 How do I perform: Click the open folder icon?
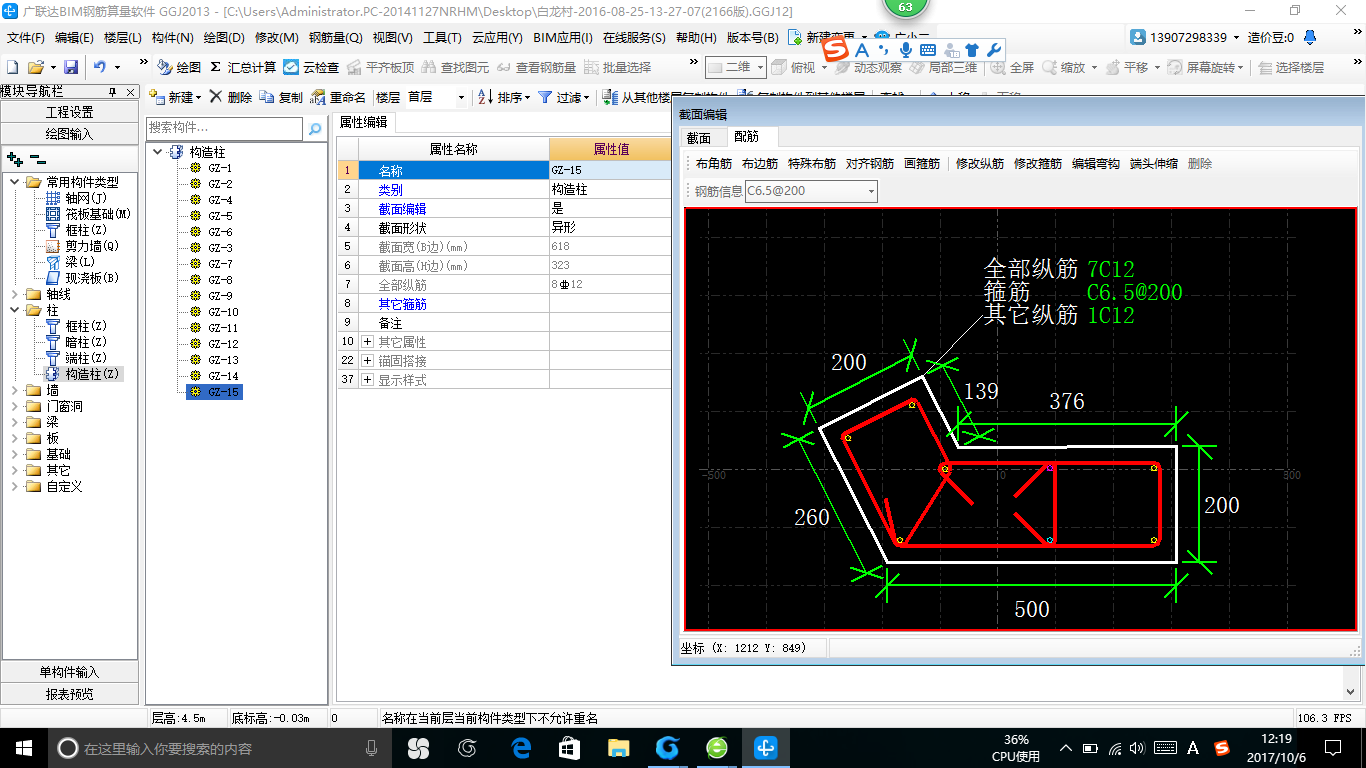coord(35,67)
